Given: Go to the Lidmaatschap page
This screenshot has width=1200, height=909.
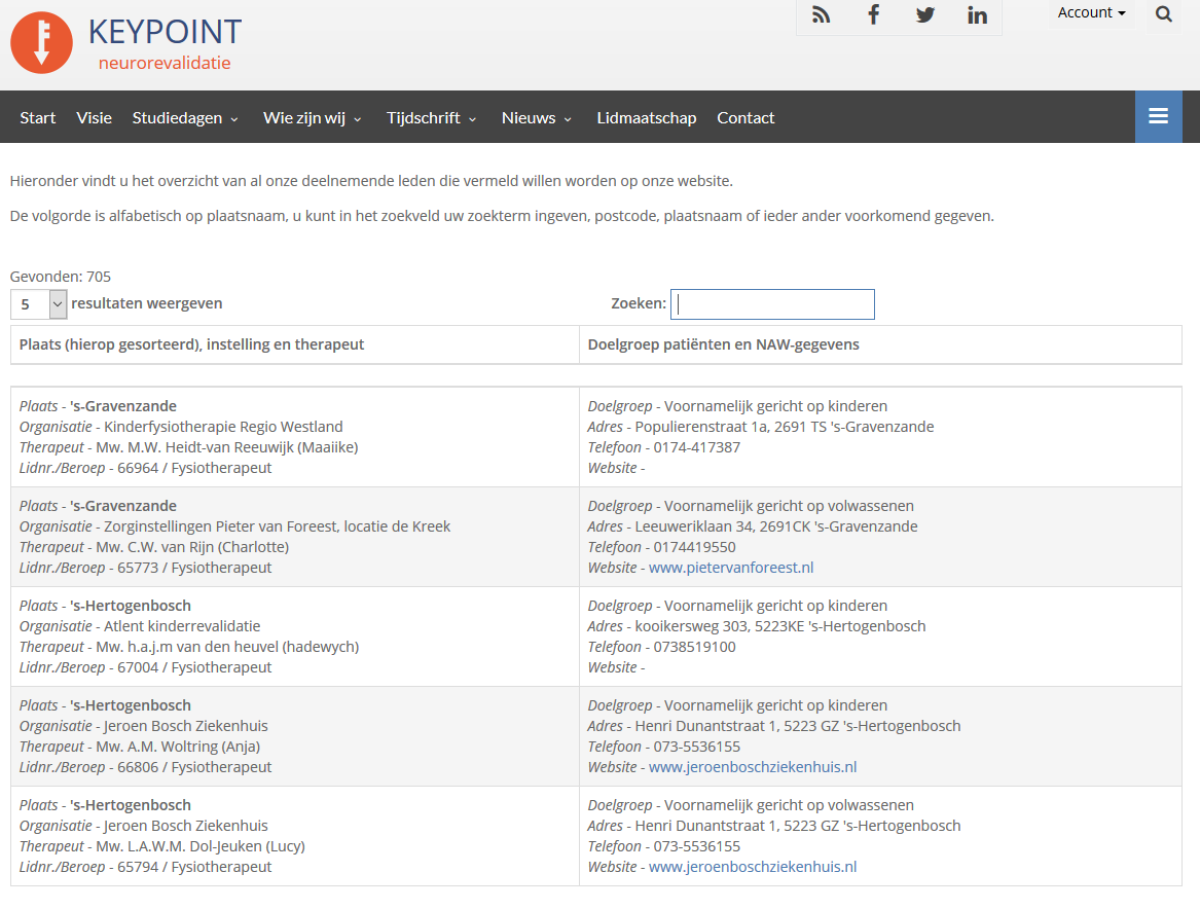Looking at the screenshot, I should 646,117.
